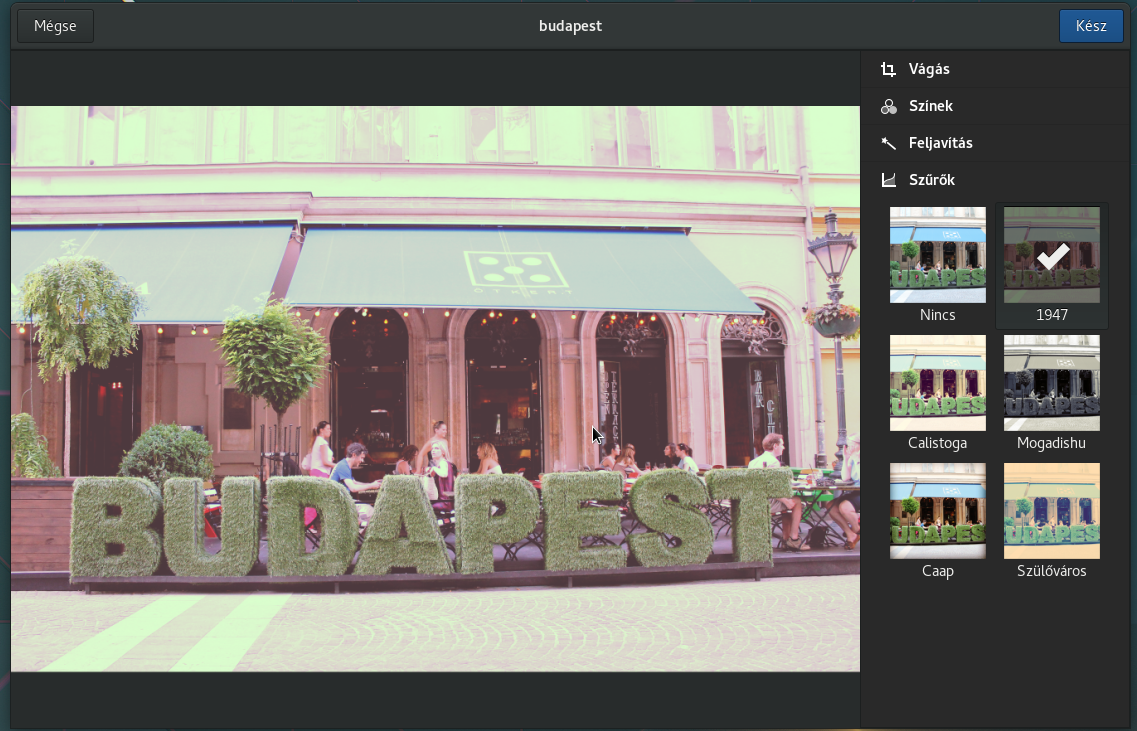
Task: Select the Caap filter thumbnail
Action: pos(937,511)
